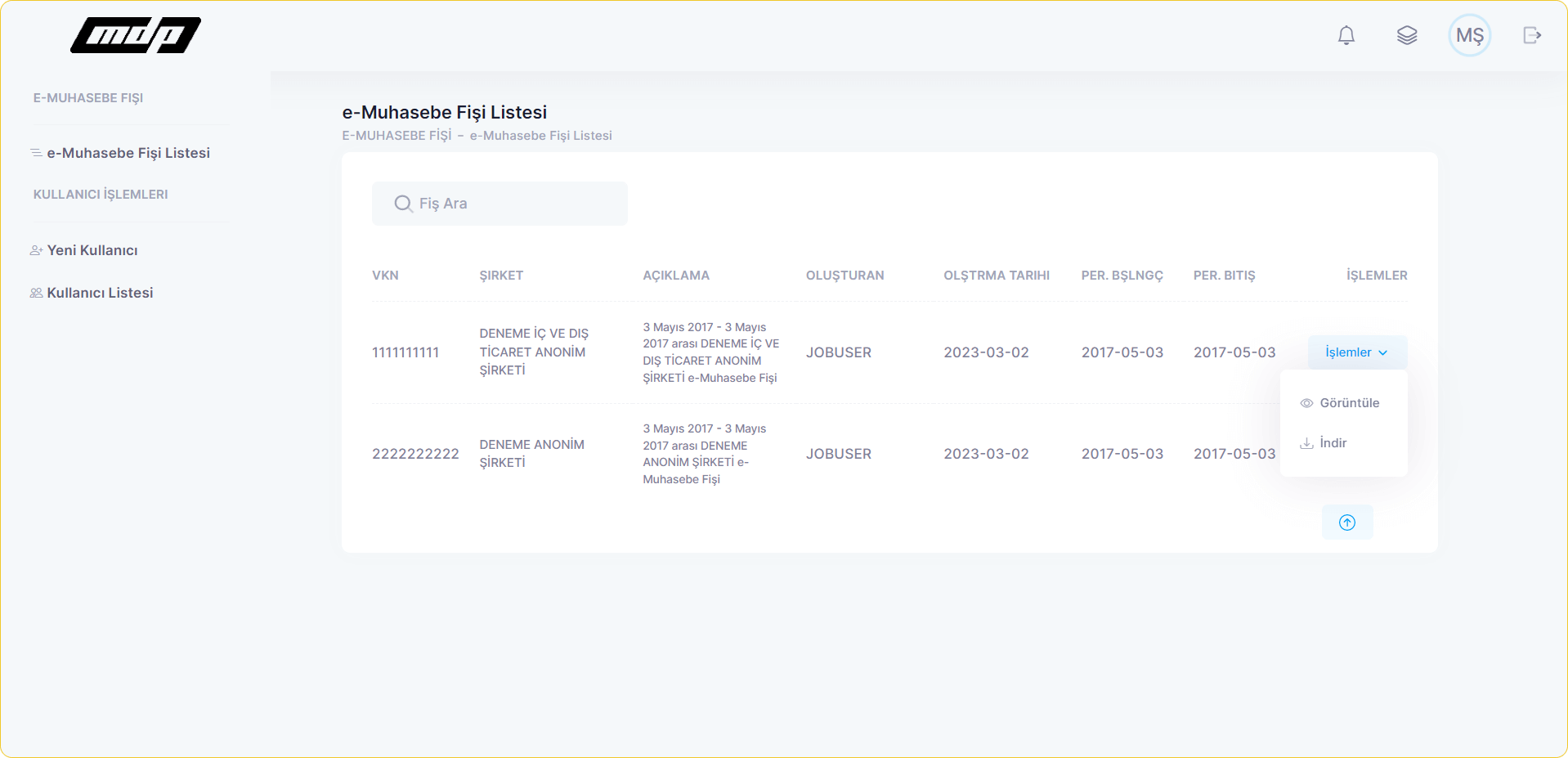Sort by the VKN column header
The image size is (1568, 758).
(x=385, y=276)
